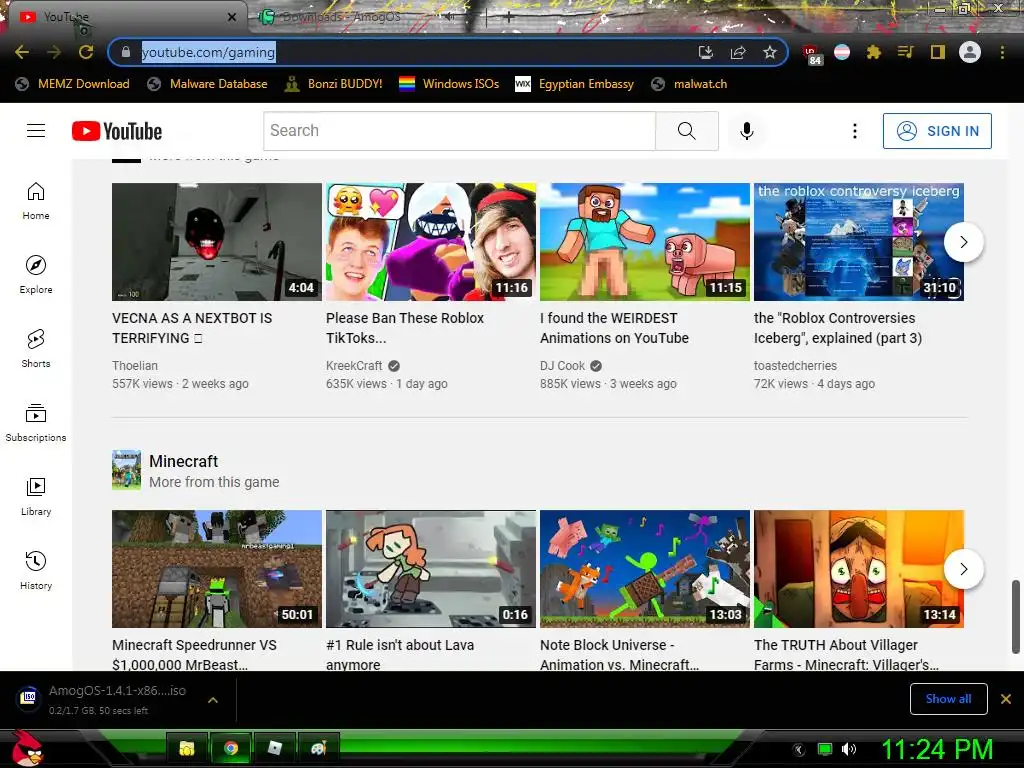Open History in sidebar
Viewport: 1024px width, 768px height.
coord(36,571)
